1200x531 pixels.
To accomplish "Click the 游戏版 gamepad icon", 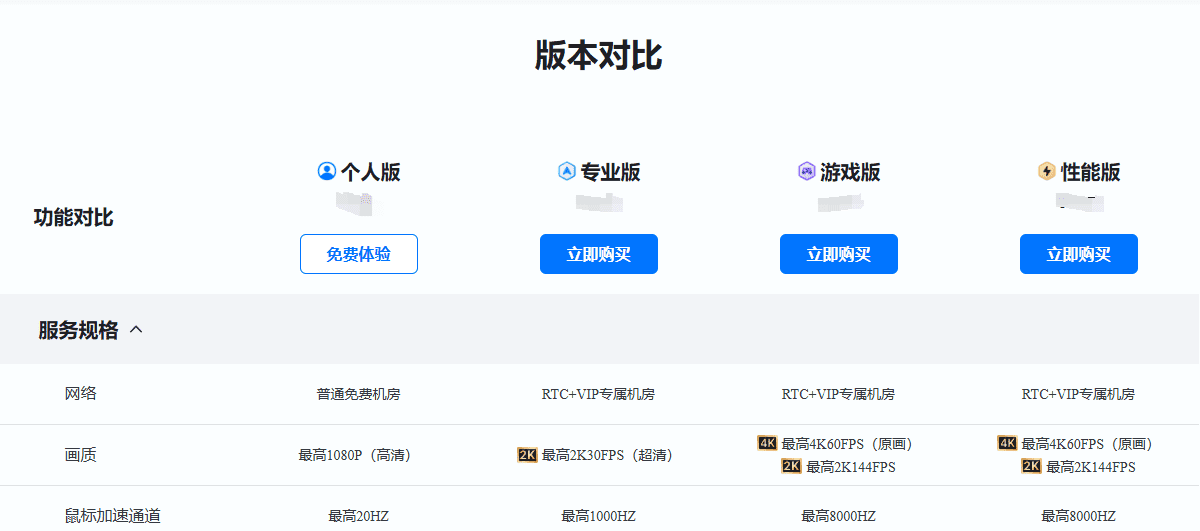I will tap(806, 172).
